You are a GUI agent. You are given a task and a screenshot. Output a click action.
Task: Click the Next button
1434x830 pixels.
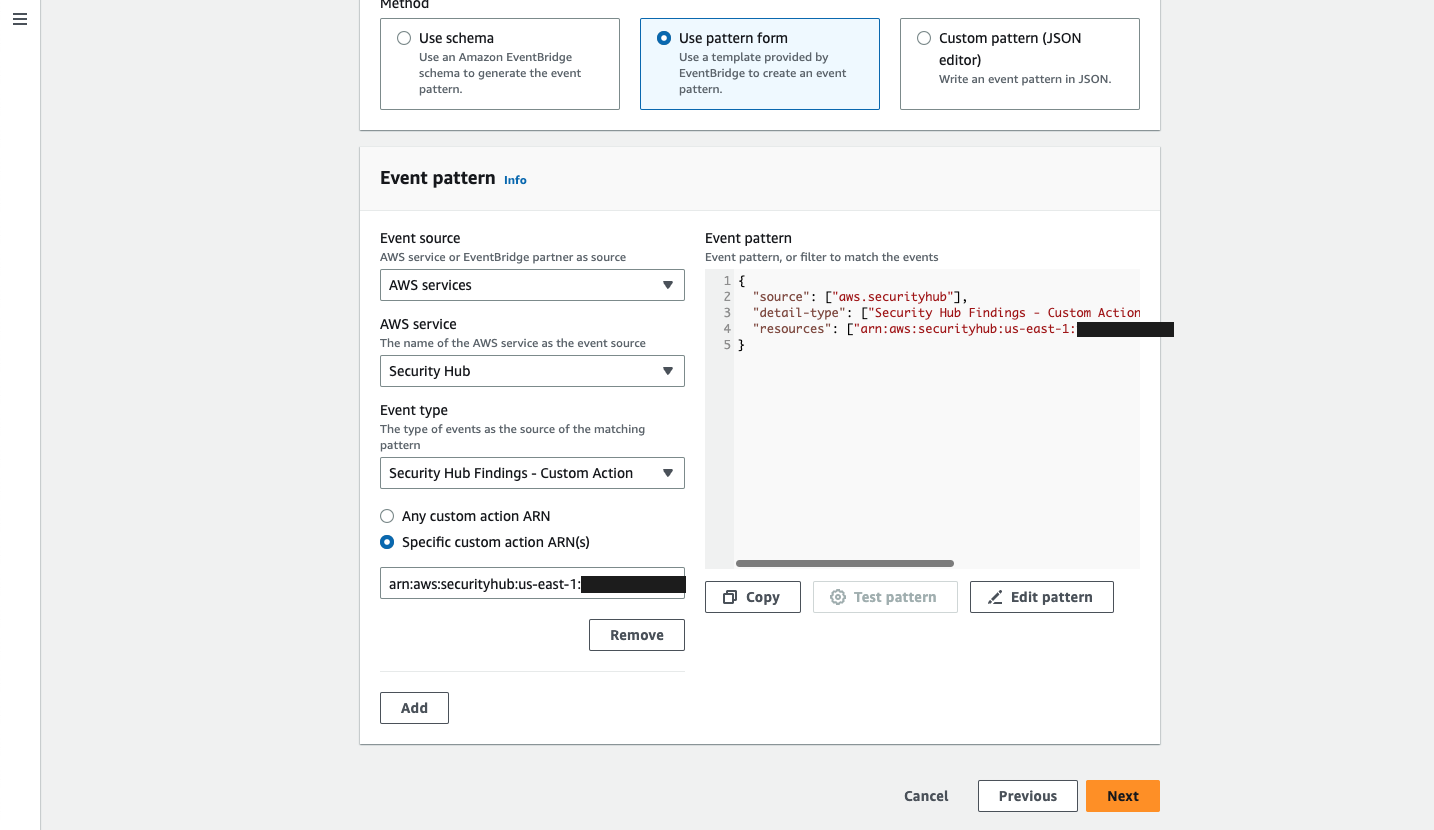pos(1122,796)
